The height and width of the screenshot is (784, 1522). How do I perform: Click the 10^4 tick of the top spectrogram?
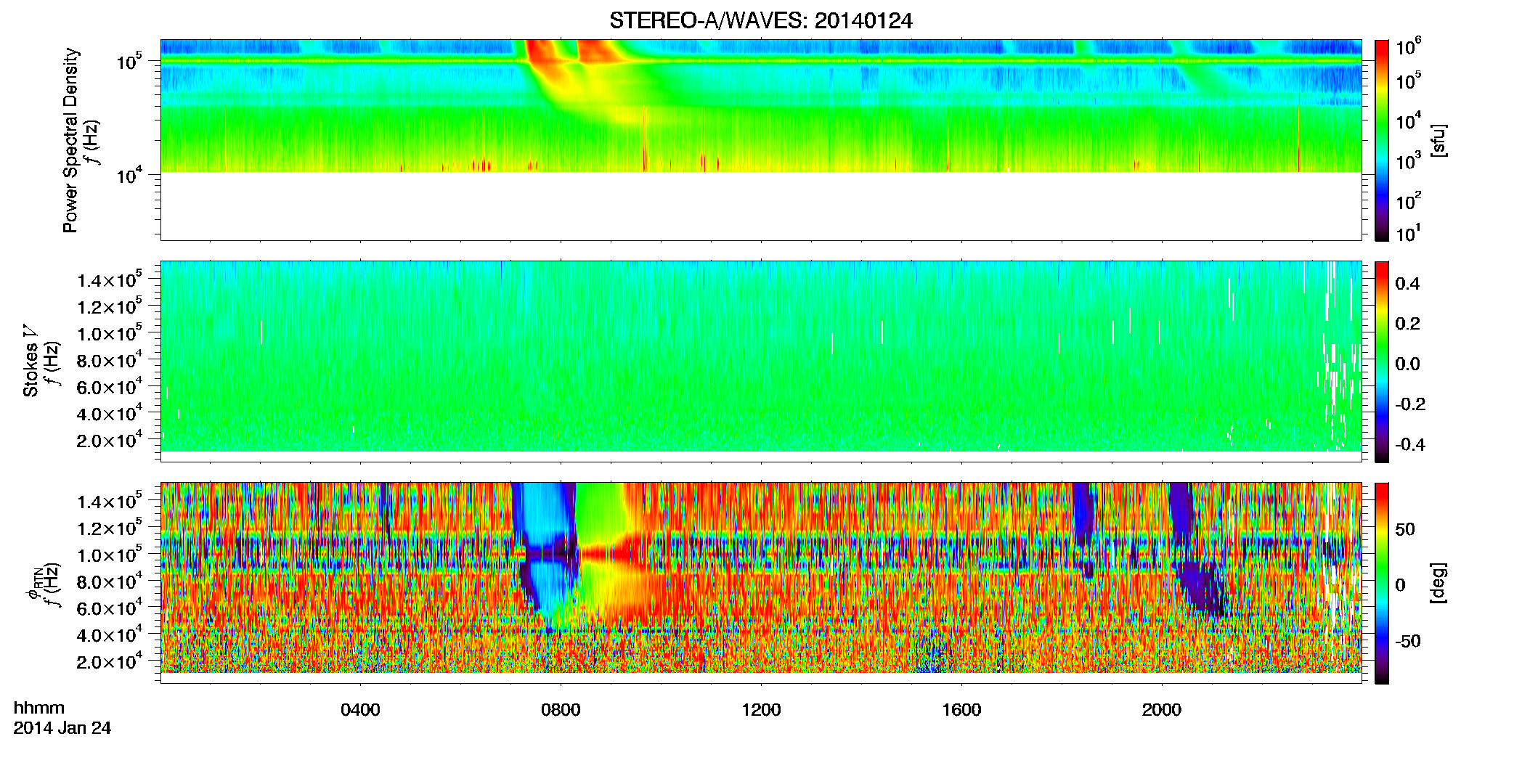click(x=129, y=175)
